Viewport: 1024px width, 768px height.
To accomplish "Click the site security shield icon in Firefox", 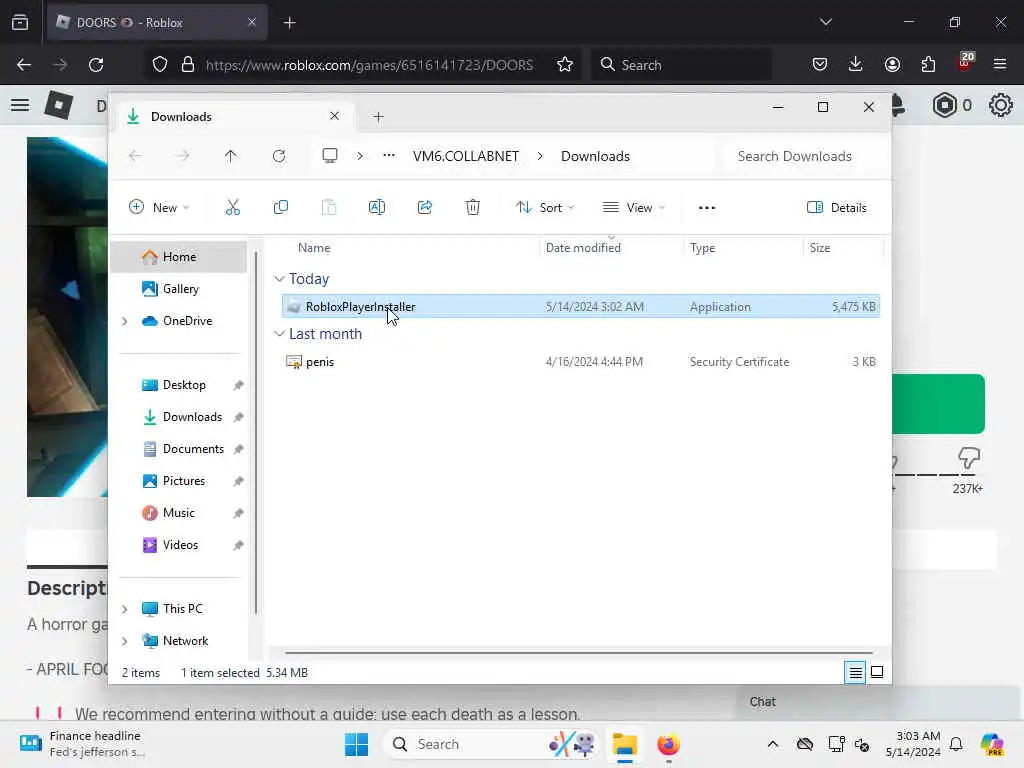I will pos(160,65).
